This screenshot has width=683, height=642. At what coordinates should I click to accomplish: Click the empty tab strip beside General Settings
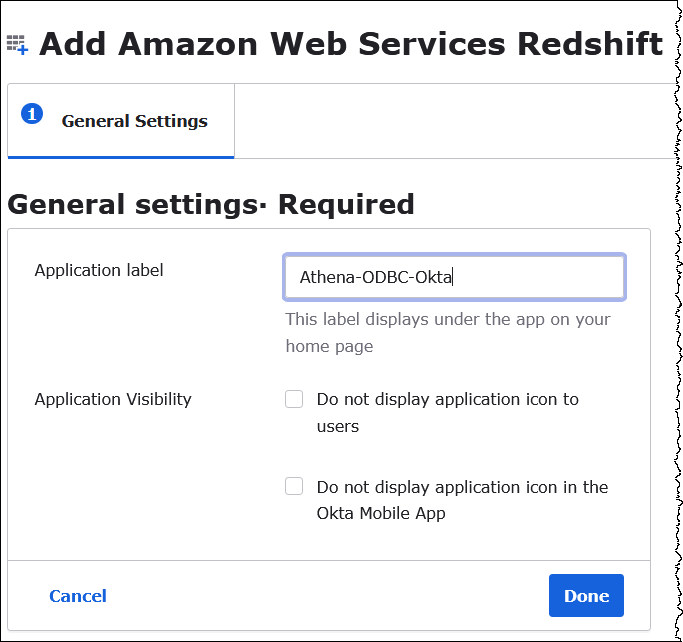pyautogui.click(x=450, y=121)
